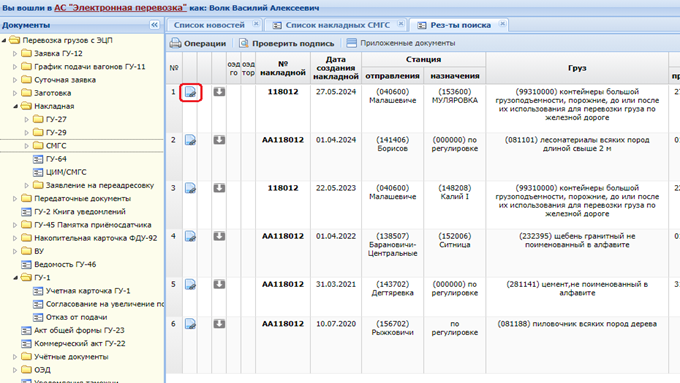Expand the Суточная заявка folder
The height and width of the screenshot is (383, 680).
click(15, 80)
